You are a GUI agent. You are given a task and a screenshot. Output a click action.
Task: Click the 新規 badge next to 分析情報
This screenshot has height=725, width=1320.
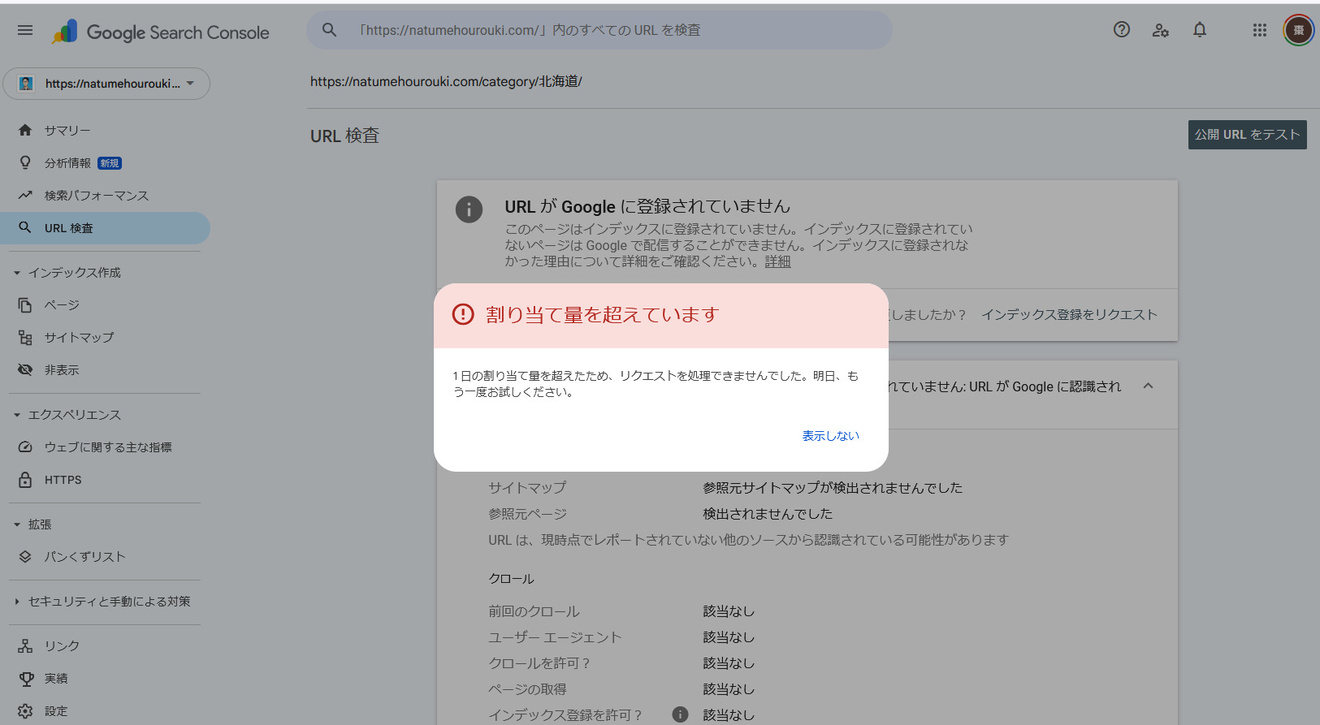109,163
